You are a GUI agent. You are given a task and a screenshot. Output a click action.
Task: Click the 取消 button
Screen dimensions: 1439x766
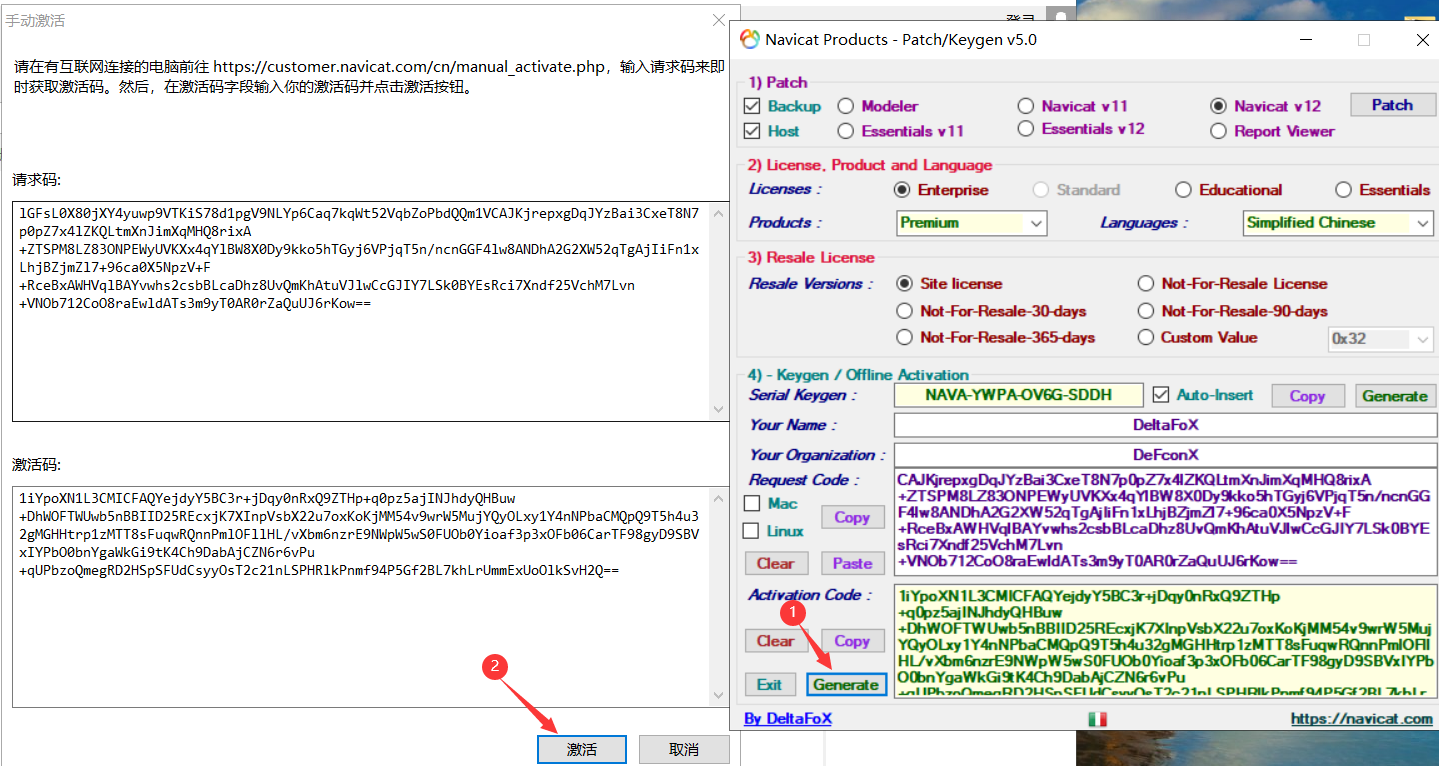tap(684, 749)
